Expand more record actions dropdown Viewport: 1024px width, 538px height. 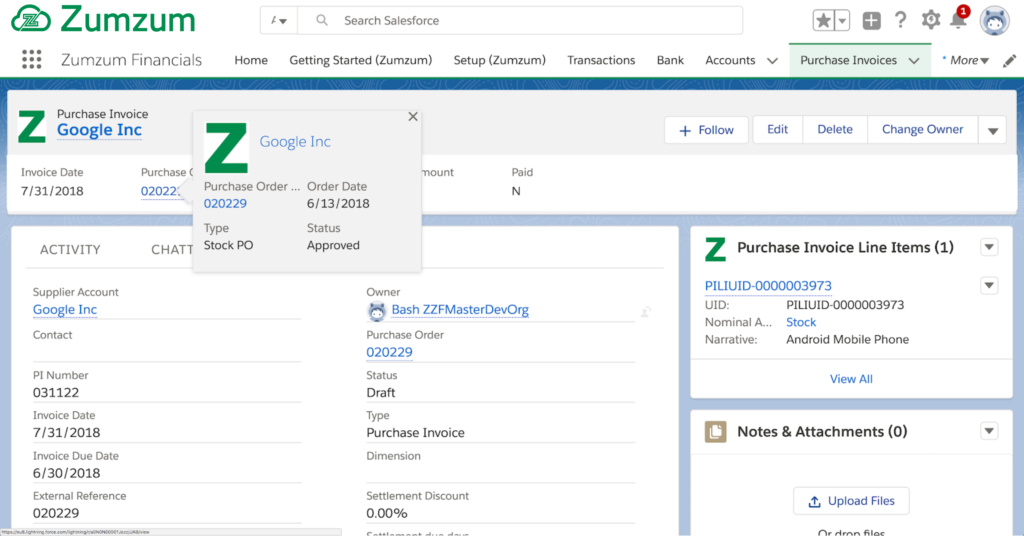point(993,130)
